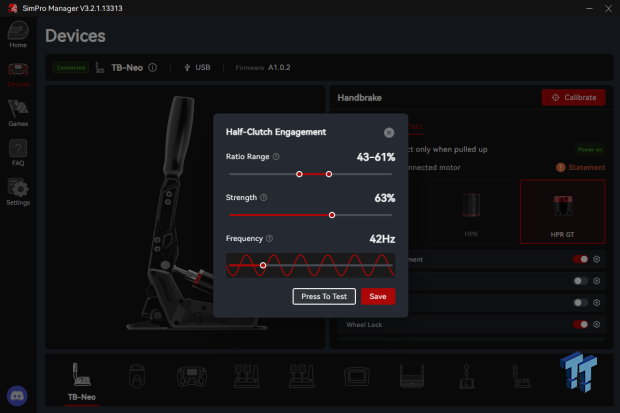
Task: Click the Handbrake panel heading
Action: click(x=359, y=98)
